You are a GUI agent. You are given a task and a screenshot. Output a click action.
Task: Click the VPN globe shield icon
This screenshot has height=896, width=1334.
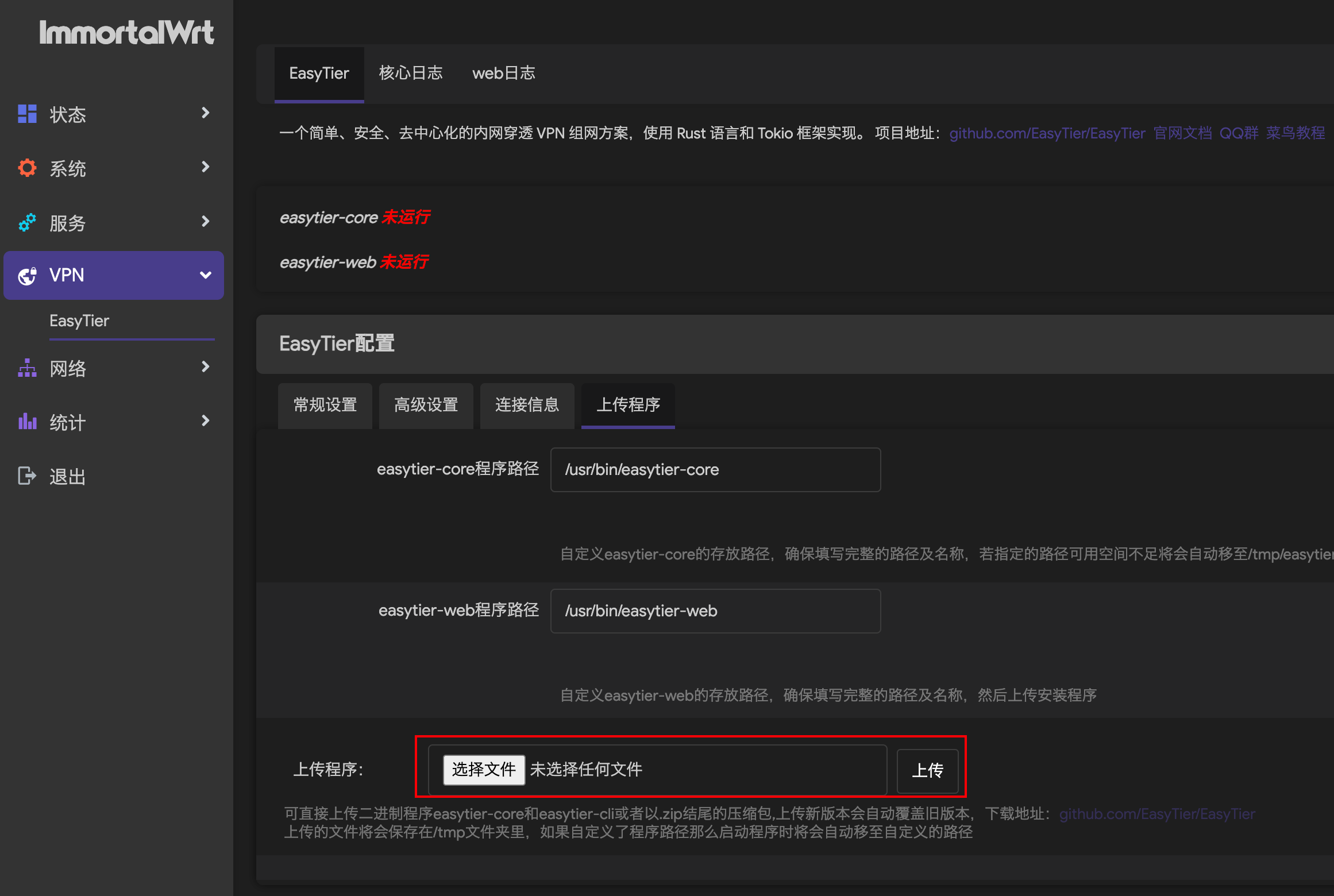27,276
